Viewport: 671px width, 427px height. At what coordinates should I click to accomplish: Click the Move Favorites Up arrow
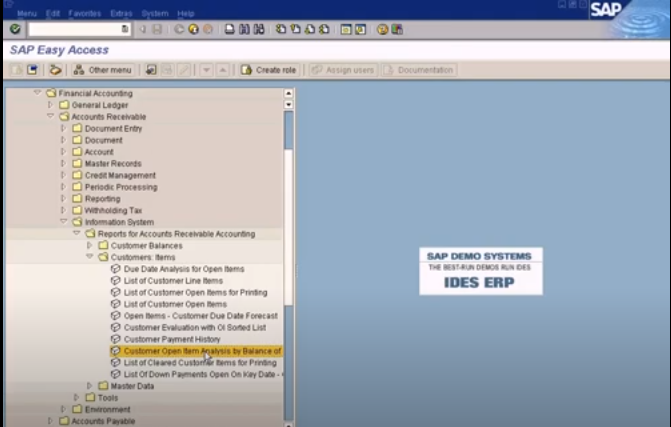pyautogui.click(x=223, y=70)
